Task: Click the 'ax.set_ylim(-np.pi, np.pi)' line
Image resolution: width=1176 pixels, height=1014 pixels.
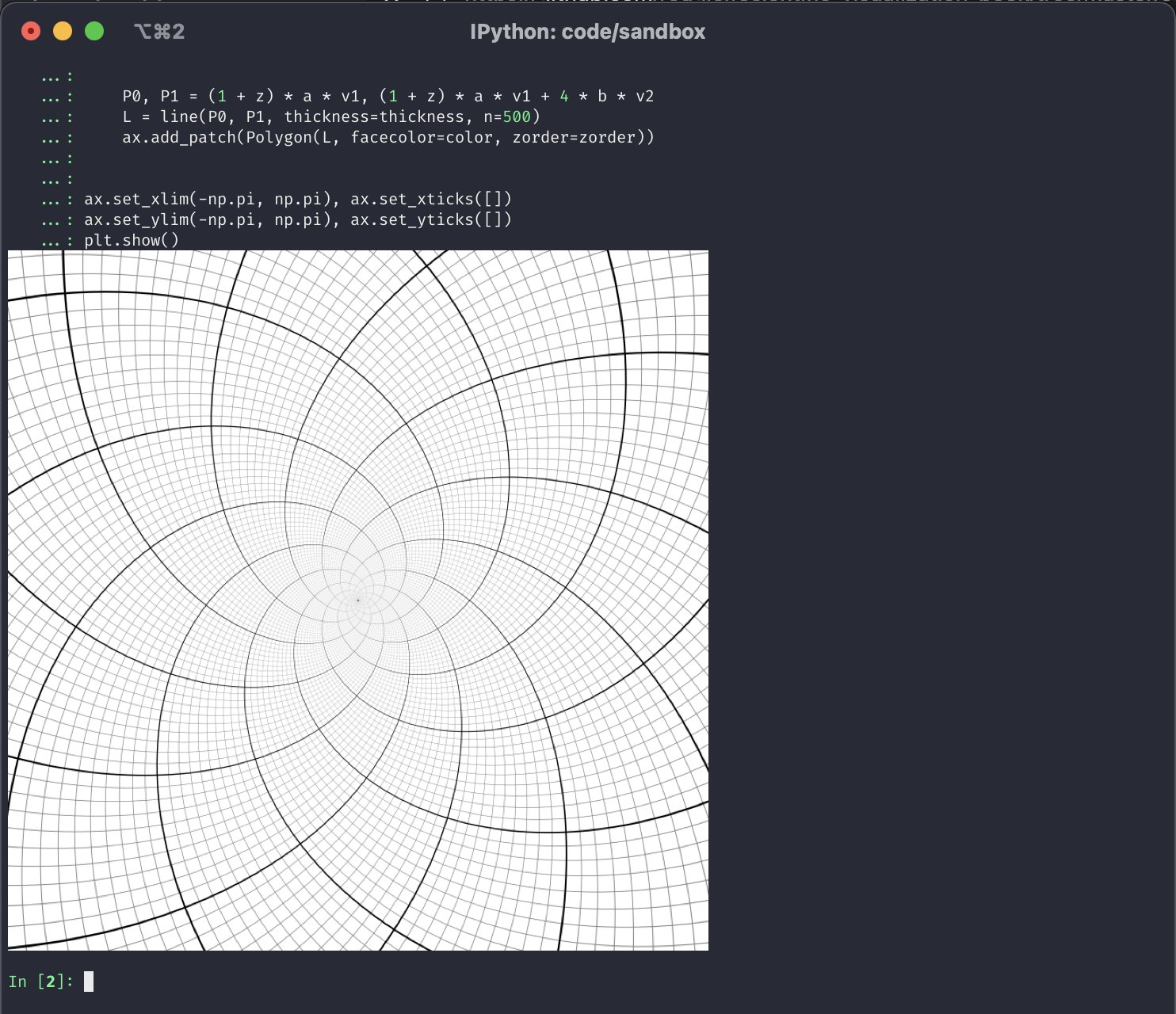Action: 298,219
